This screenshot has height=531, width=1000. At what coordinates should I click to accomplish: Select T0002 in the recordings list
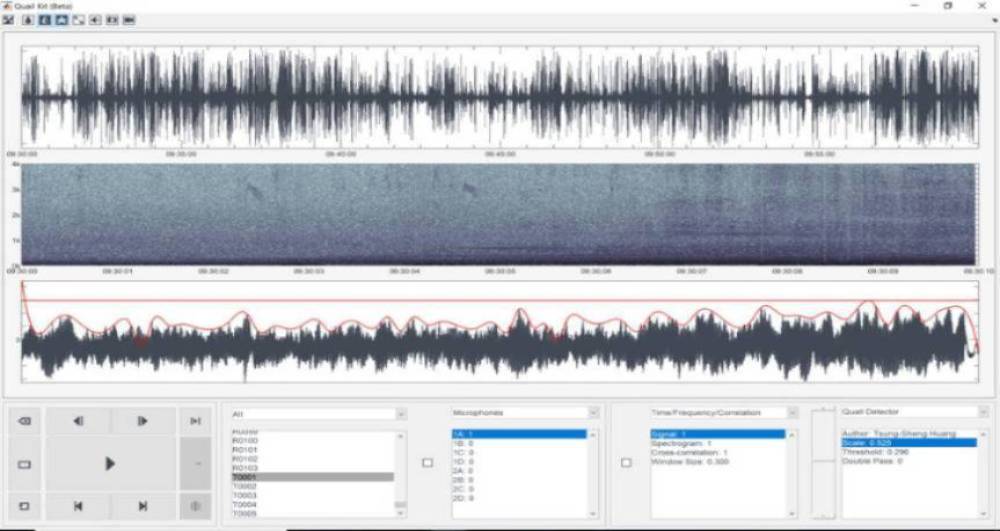tap(312, 486)
